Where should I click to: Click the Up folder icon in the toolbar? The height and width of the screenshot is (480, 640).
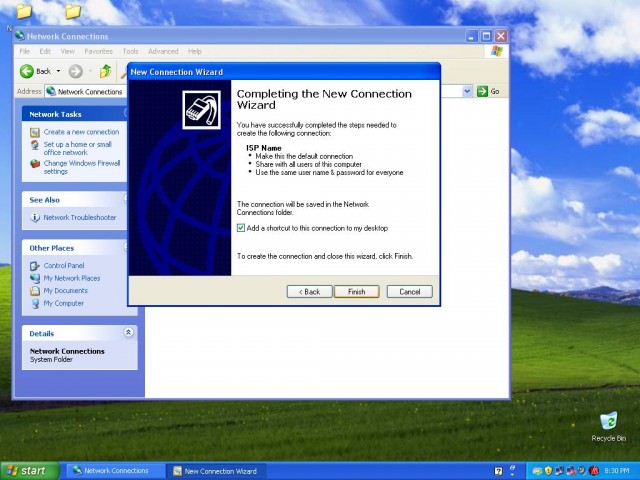105,71
